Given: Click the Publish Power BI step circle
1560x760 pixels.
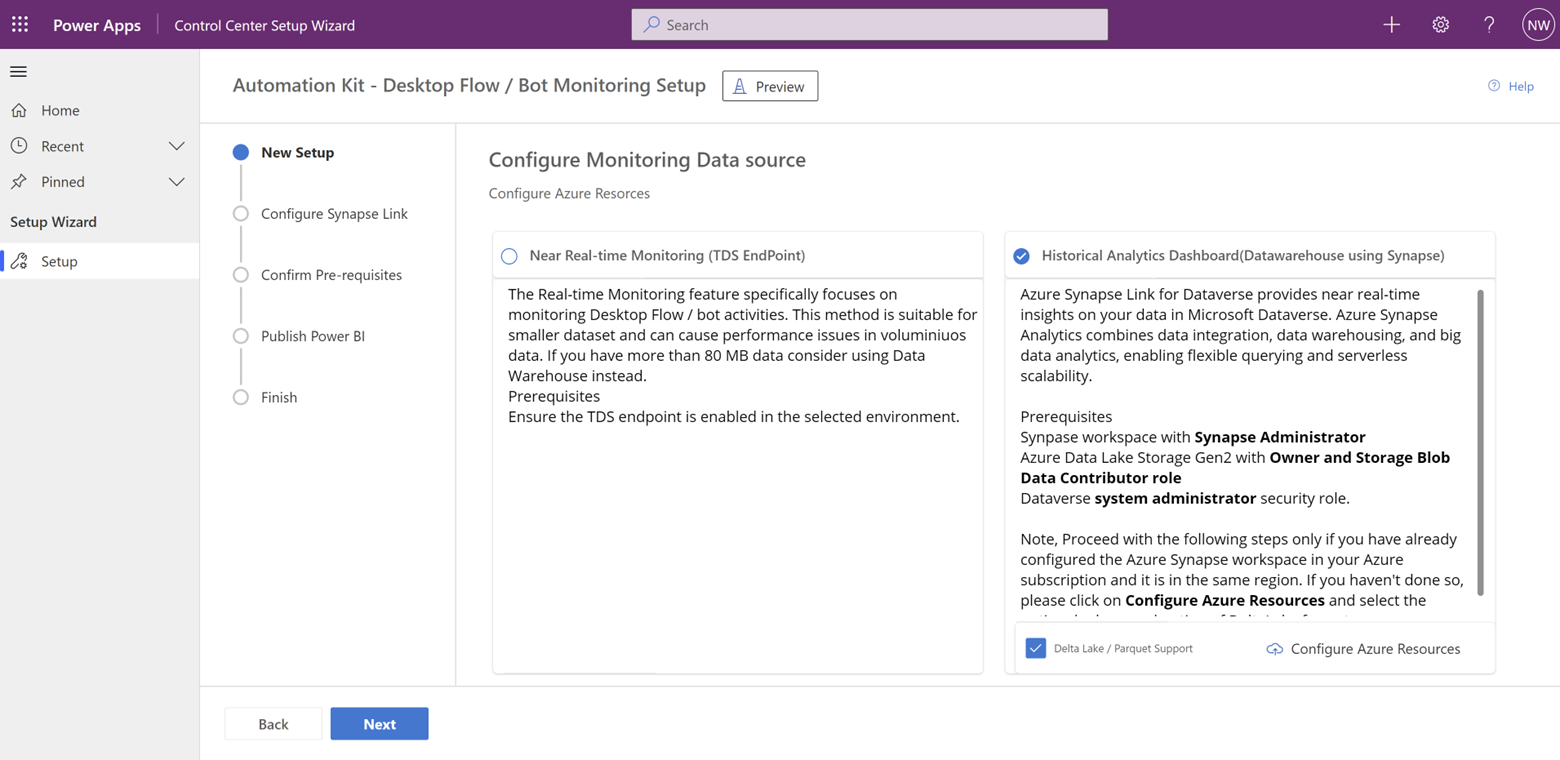Looking at the screenshot, I should click(240, 336).
